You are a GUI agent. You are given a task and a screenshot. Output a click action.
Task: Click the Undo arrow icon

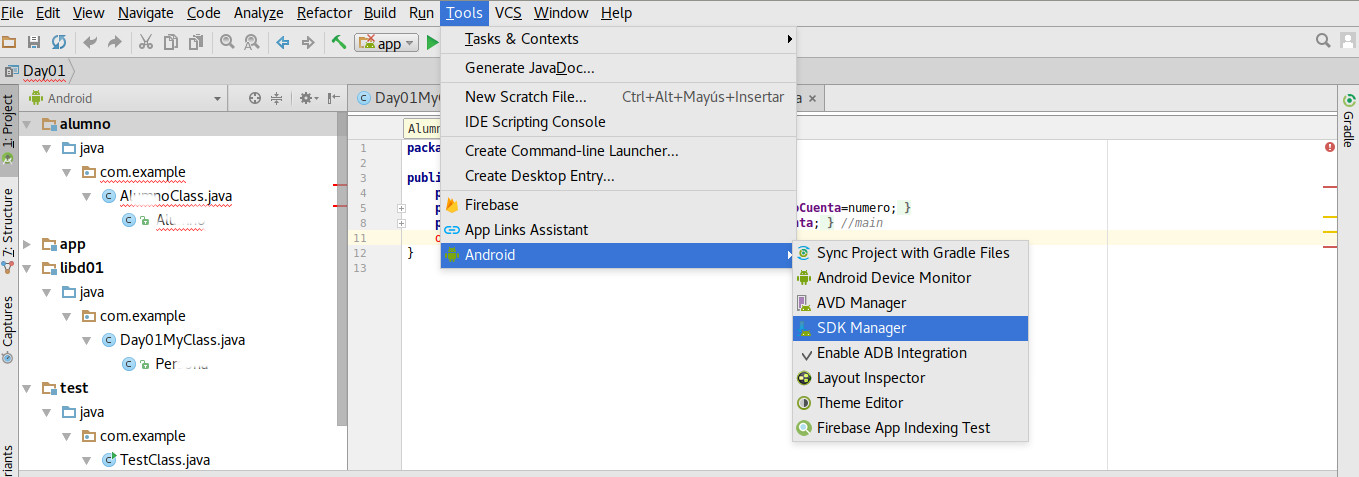(x=90, y=42)
